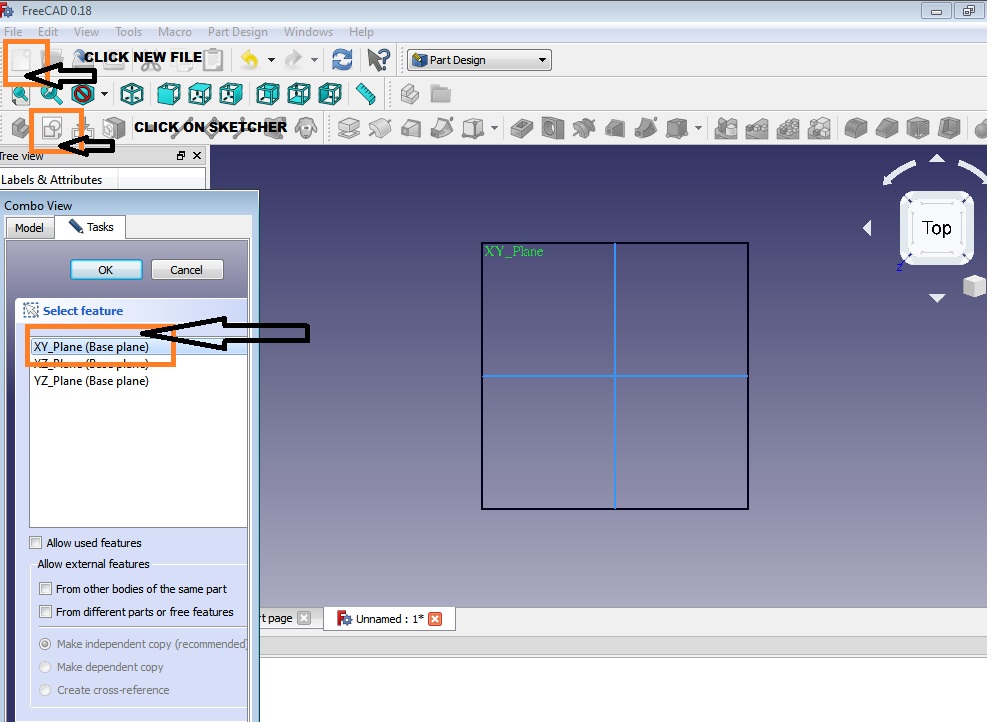Select the Revolution tool
Viewport: 994px width, 722px height.
click(x=380, y=129)
